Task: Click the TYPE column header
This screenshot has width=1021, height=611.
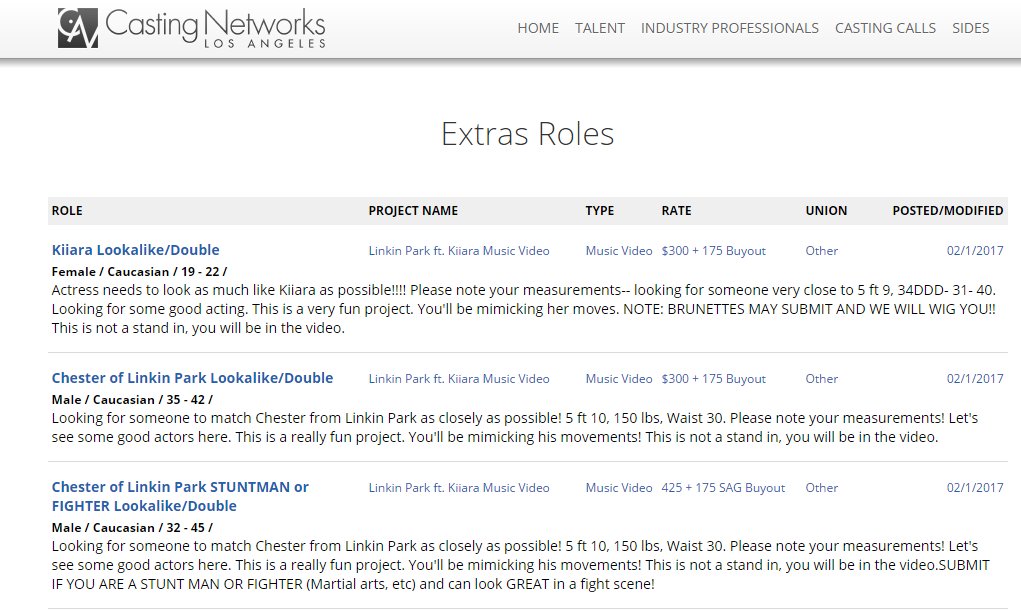Action: 600,211
